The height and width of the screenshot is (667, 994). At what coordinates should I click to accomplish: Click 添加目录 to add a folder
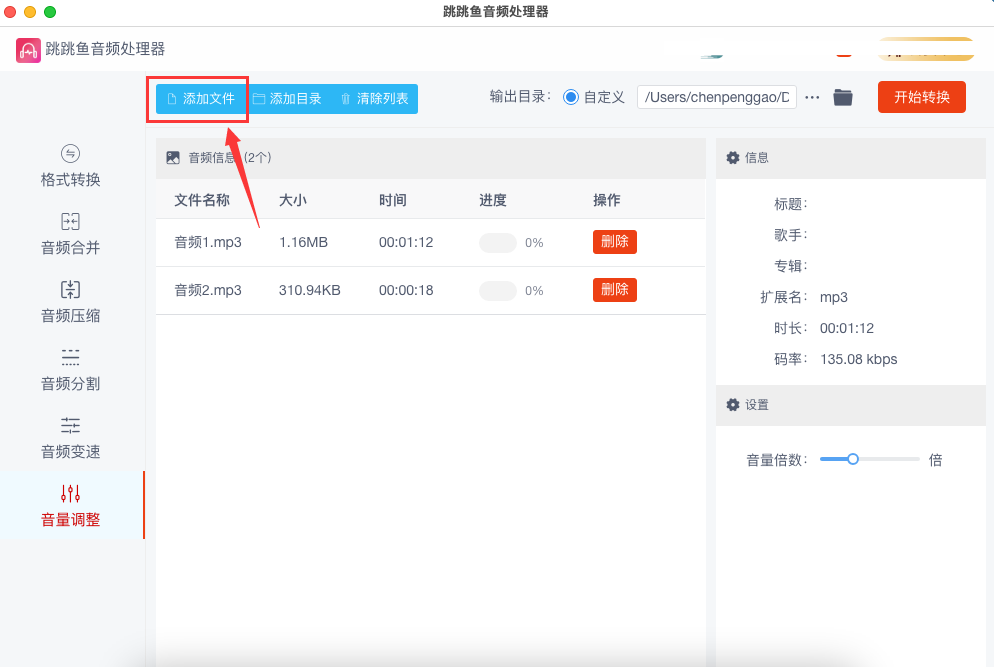coord(287,99)
